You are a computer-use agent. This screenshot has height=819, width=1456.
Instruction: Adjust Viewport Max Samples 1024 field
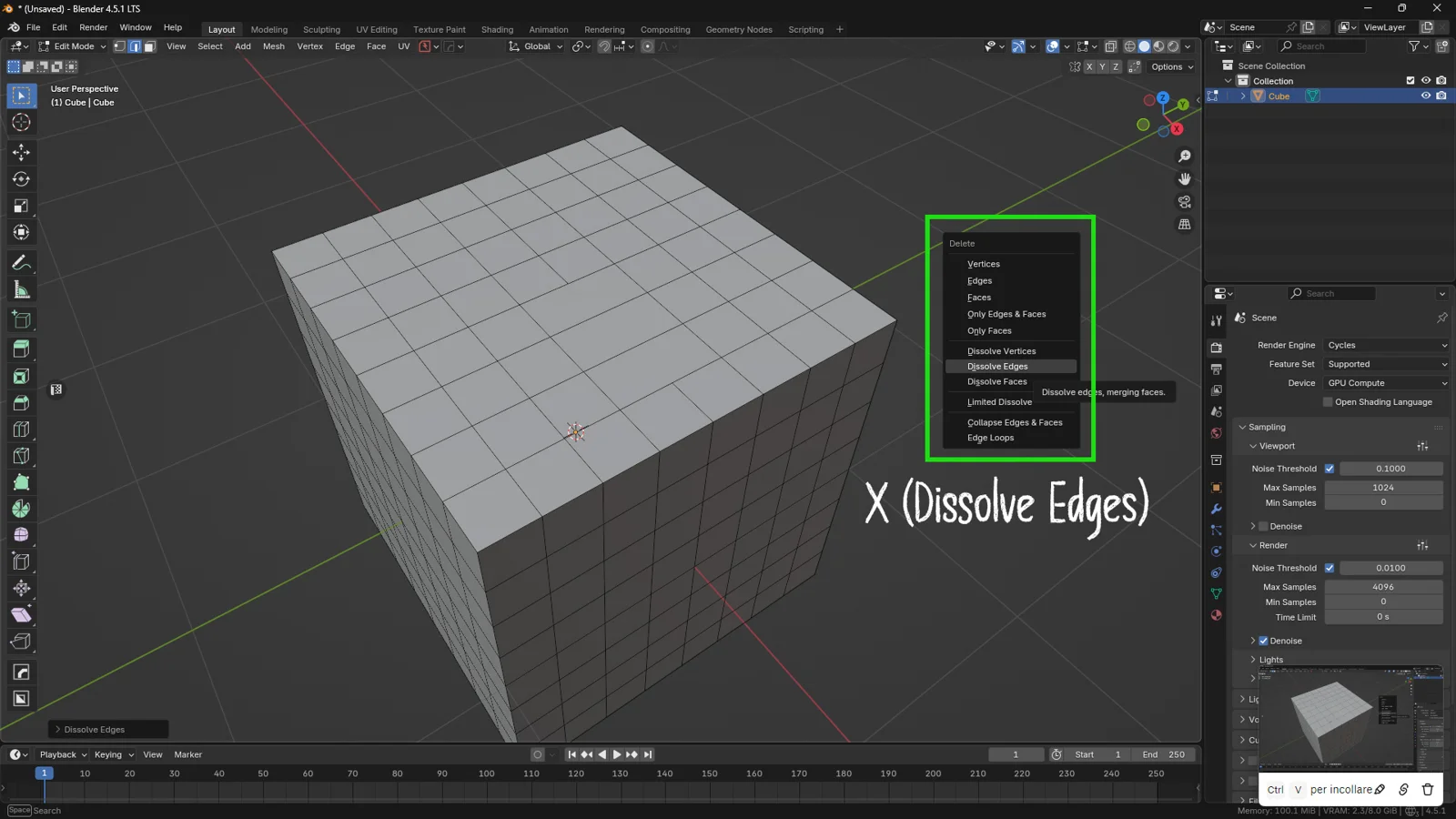pyautogui.click(x=1383, y=488)
